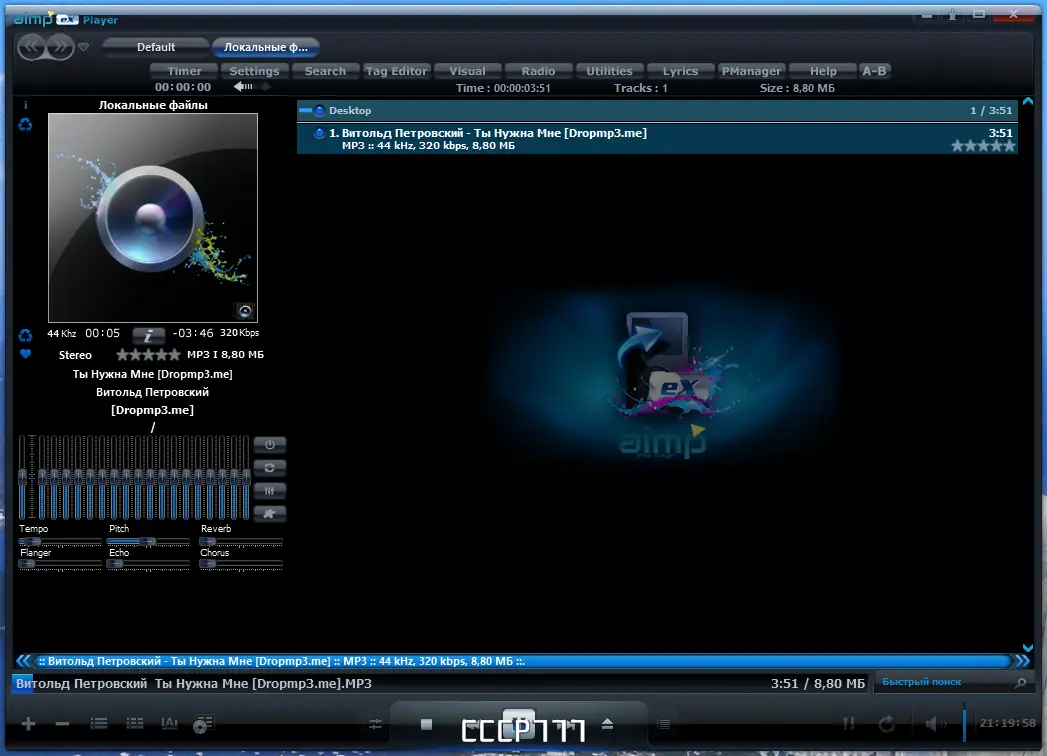The width and height of the screenshot is (1047, 756).
Task: Add track to favorites with heart icon
Action: (x=25, y=354)
